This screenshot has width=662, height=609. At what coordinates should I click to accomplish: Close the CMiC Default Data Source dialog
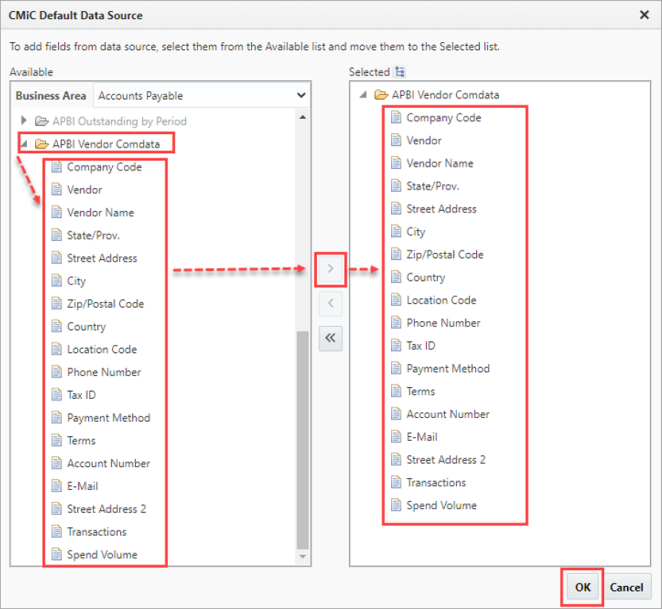click(644, 15)
